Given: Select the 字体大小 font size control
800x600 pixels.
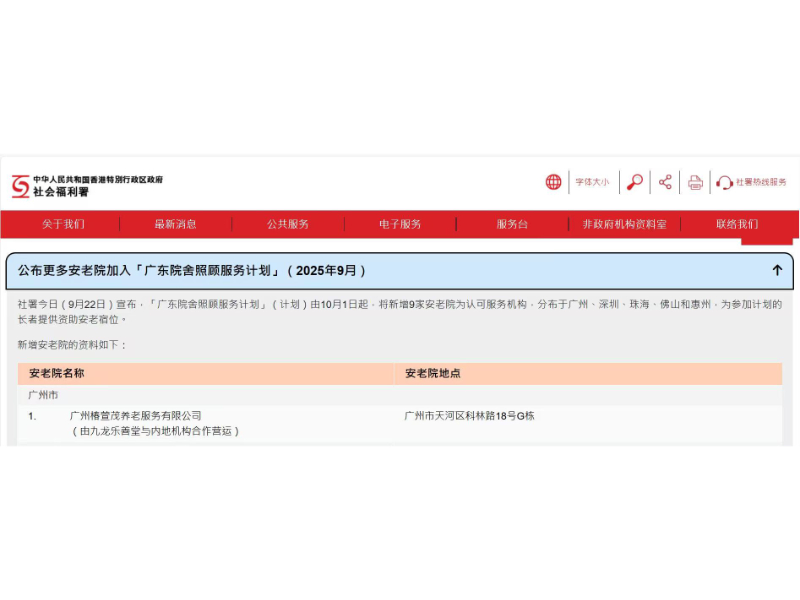Looking at the screenshot, I should 591,182.
